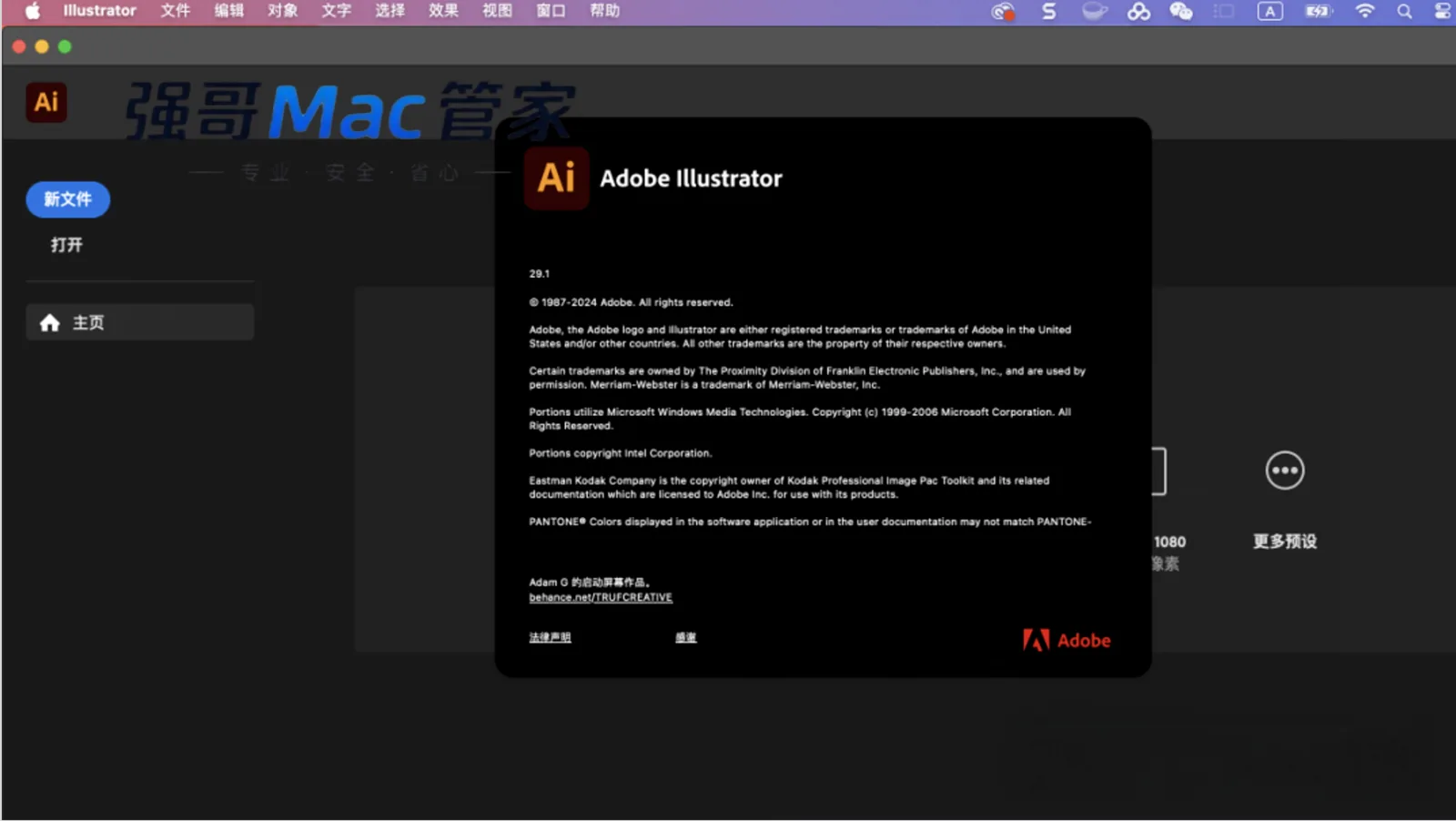The height and width of the screenshot is (821, 1456).
Task: Click the '© 1987-2024 Adobe' copyright line
Action: point(631,302)
